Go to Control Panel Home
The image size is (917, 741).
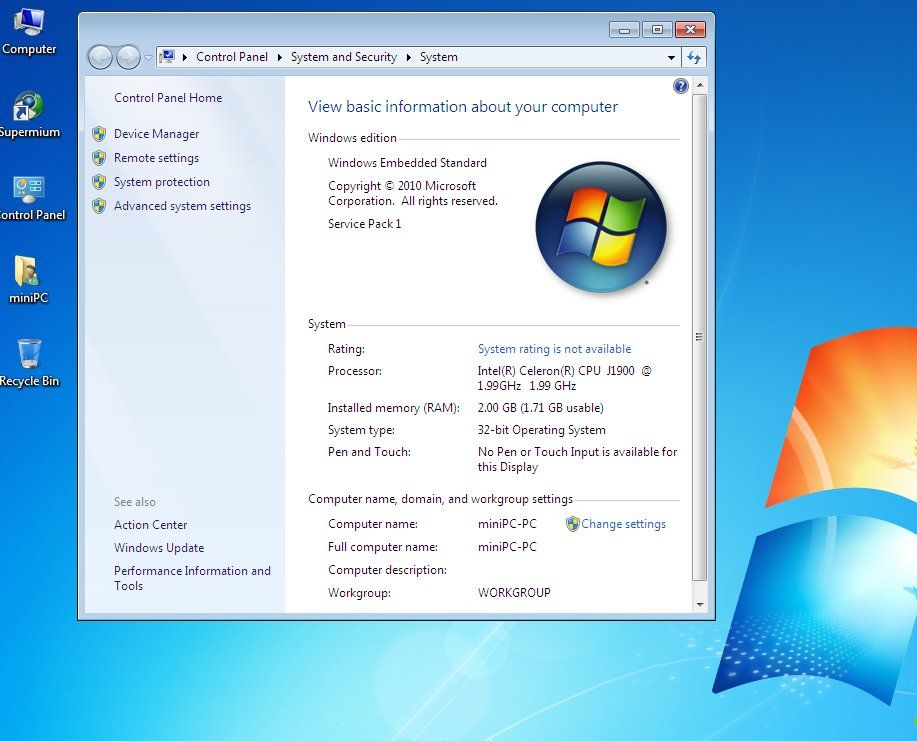point(168,98)
